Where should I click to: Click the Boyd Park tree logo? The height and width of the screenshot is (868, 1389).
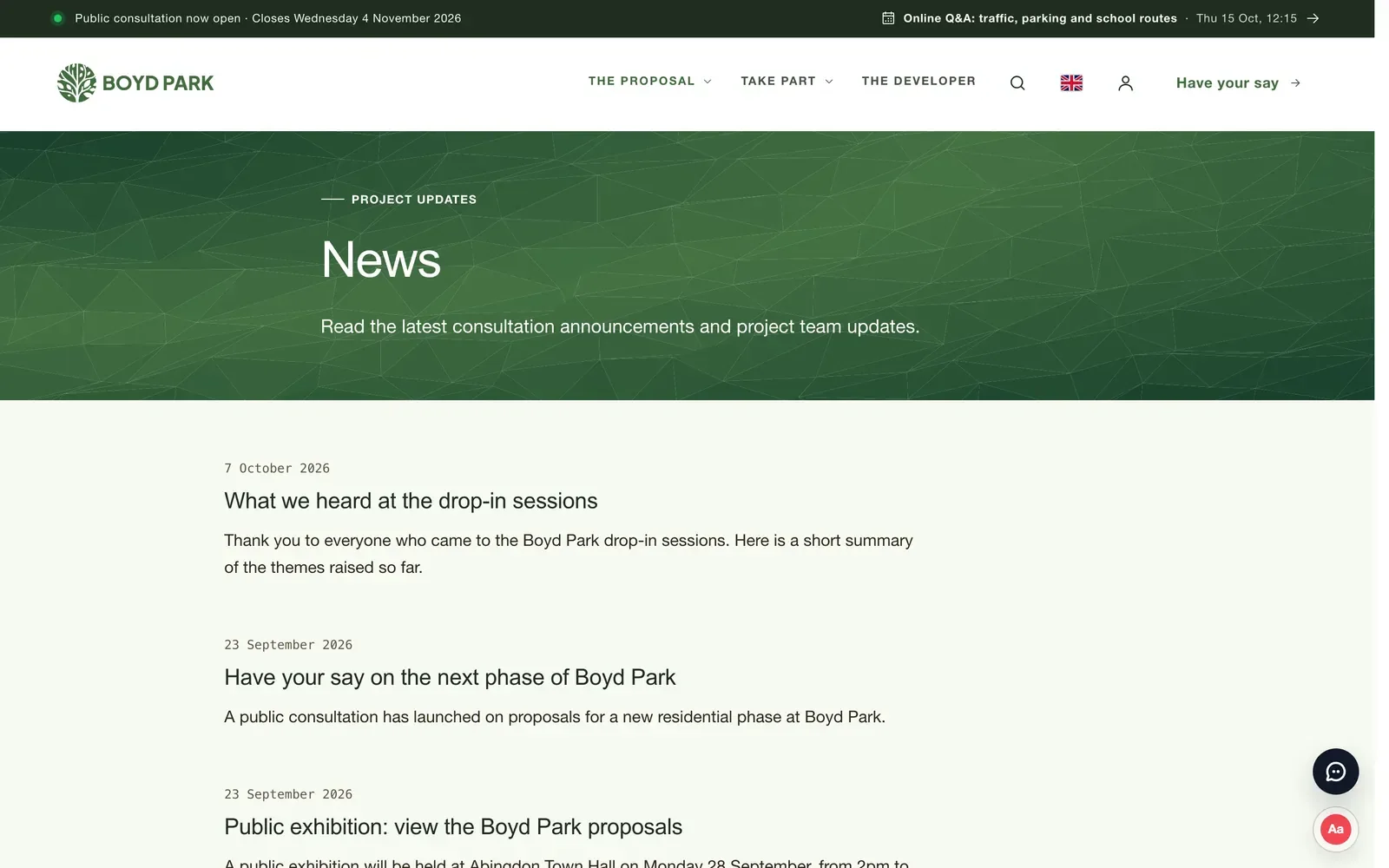click(x=135, y=83)
